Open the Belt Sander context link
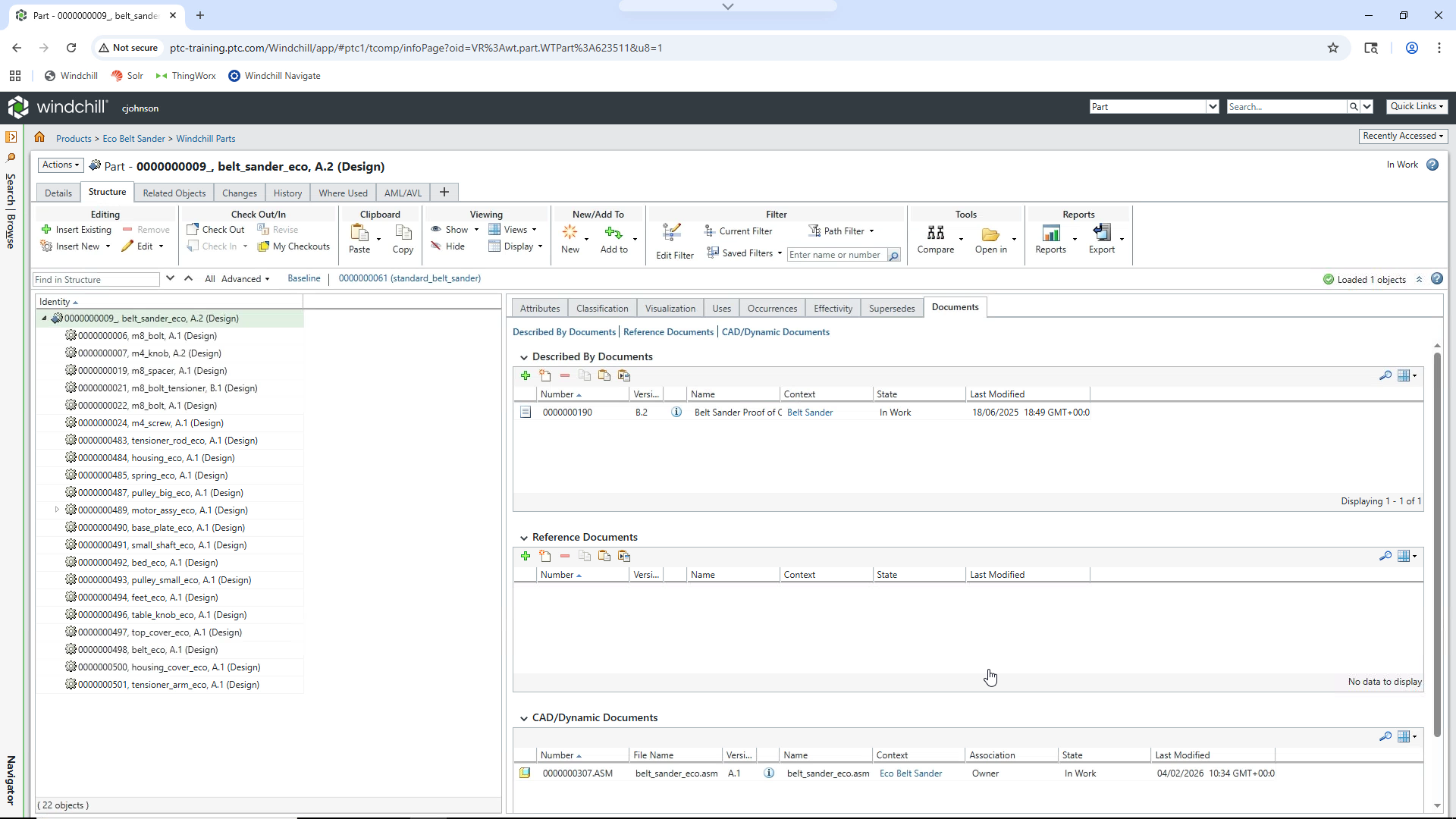This screenshot has width=1456, height=819. coord(810,413)
